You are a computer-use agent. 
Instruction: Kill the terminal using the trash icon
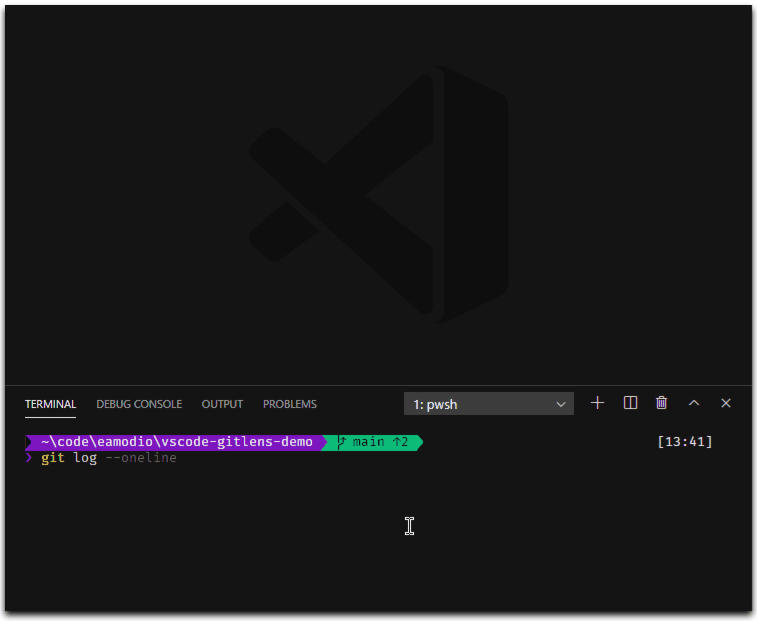point(661,403)
